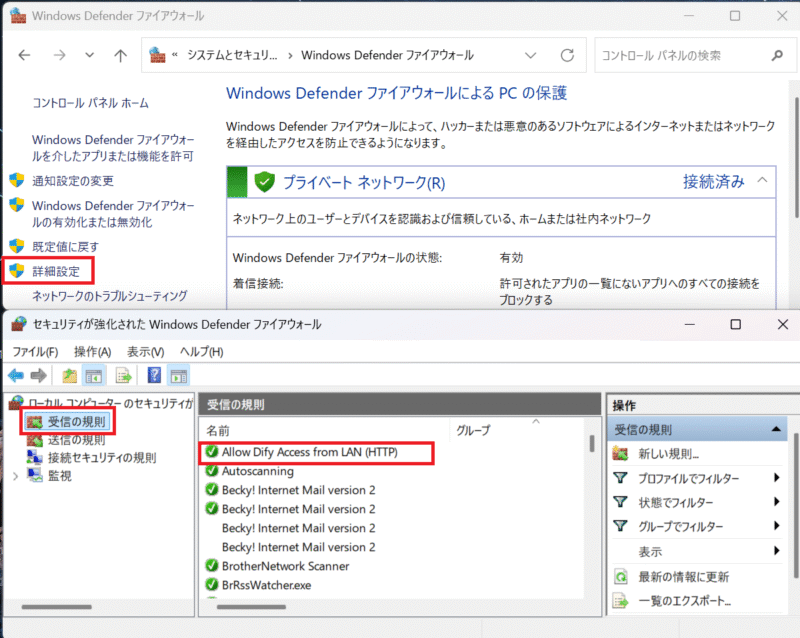800x638 pixels.
Task: Open the ファイル(F) menu
Action: (x=35, y=352)
